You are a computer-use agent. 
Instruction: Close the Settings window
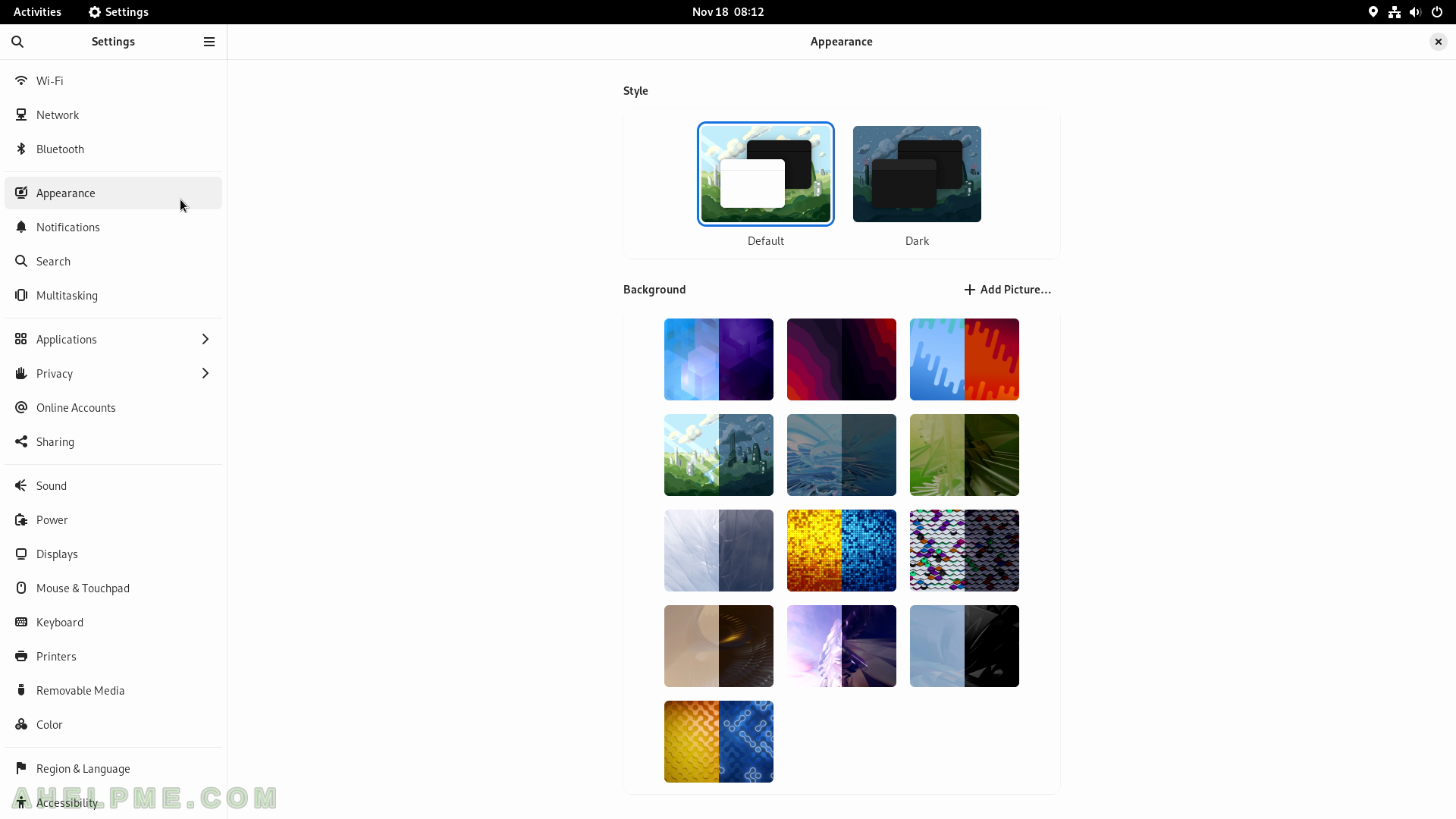[1438, 42]
